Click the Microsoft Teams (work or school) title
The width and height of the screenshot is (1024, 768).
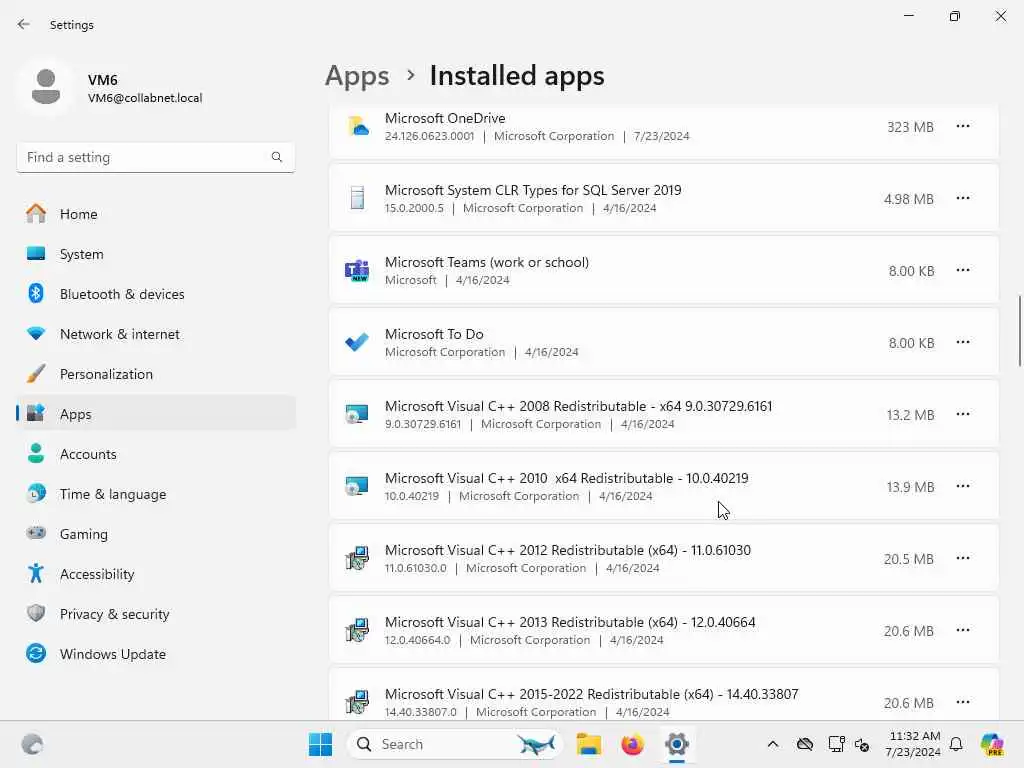(487, 262)
